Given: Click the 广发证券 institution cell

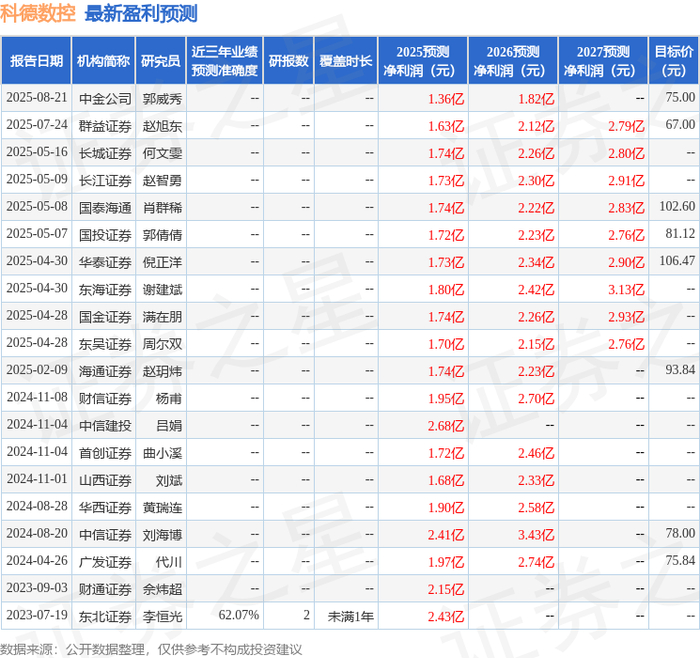Looking at the screenshot, I should pyautogui.click(x=105, y=562).
